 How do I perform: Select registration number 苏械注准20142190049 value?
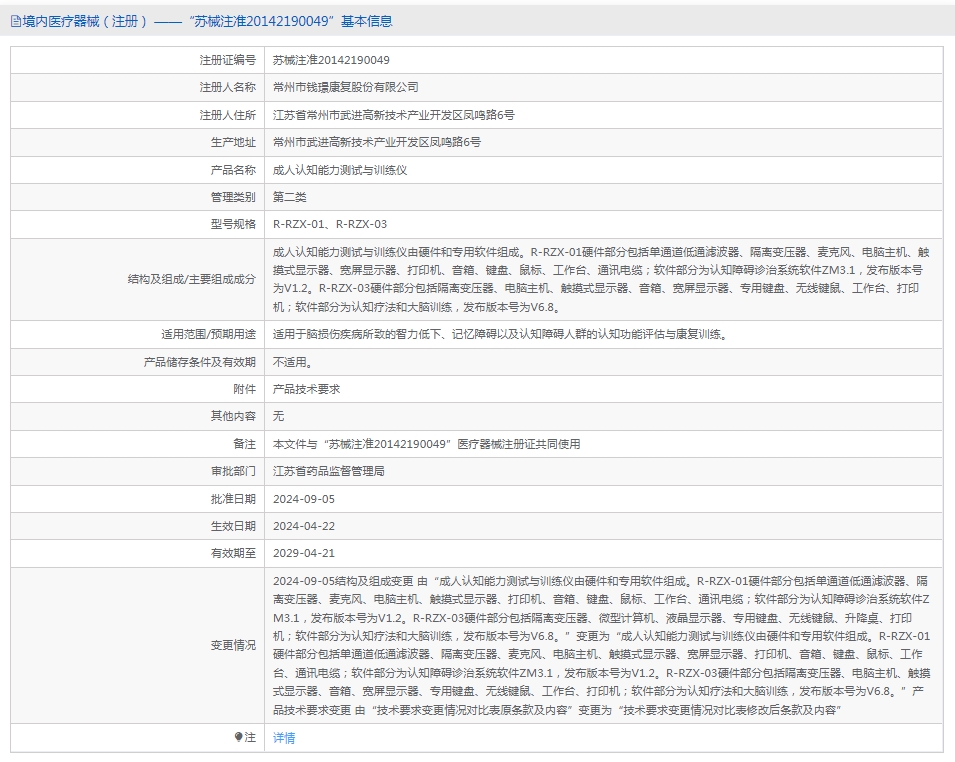331,60
